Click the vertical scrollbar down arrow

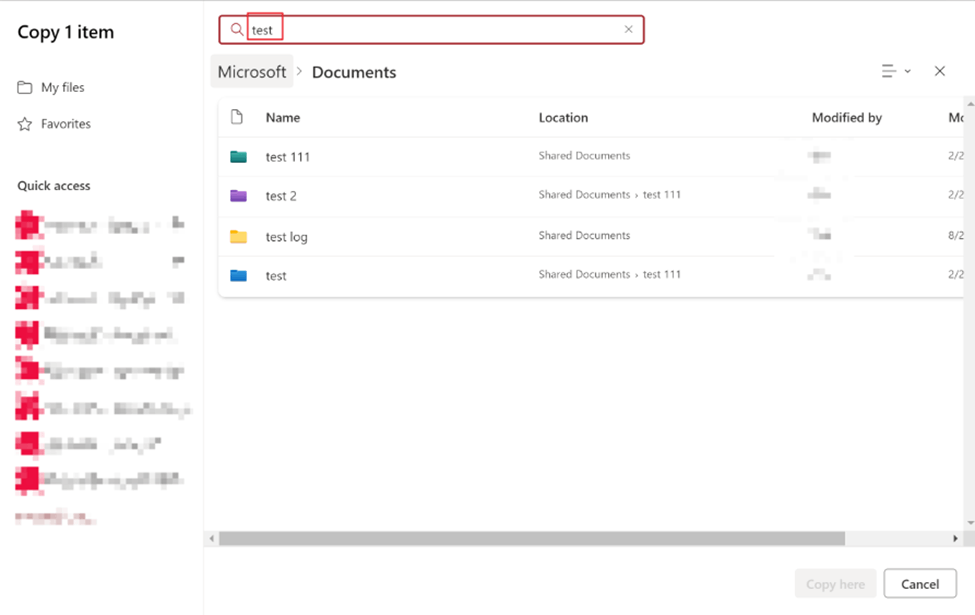coord(970,523)
